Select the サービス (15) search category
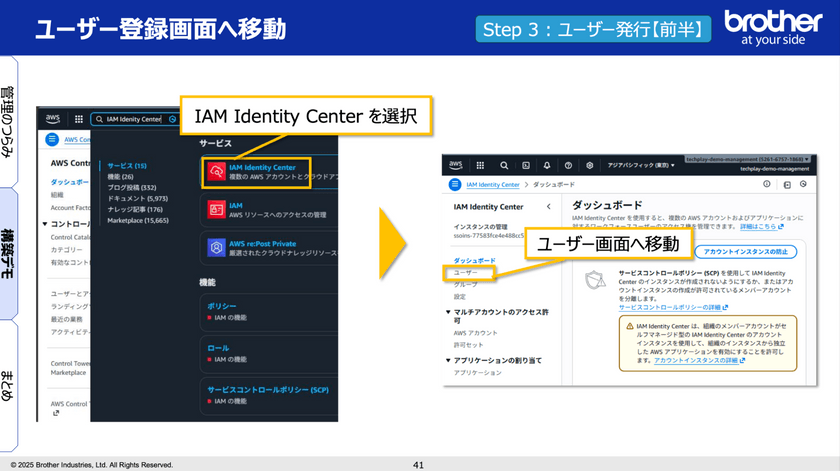 pos(127,165)
